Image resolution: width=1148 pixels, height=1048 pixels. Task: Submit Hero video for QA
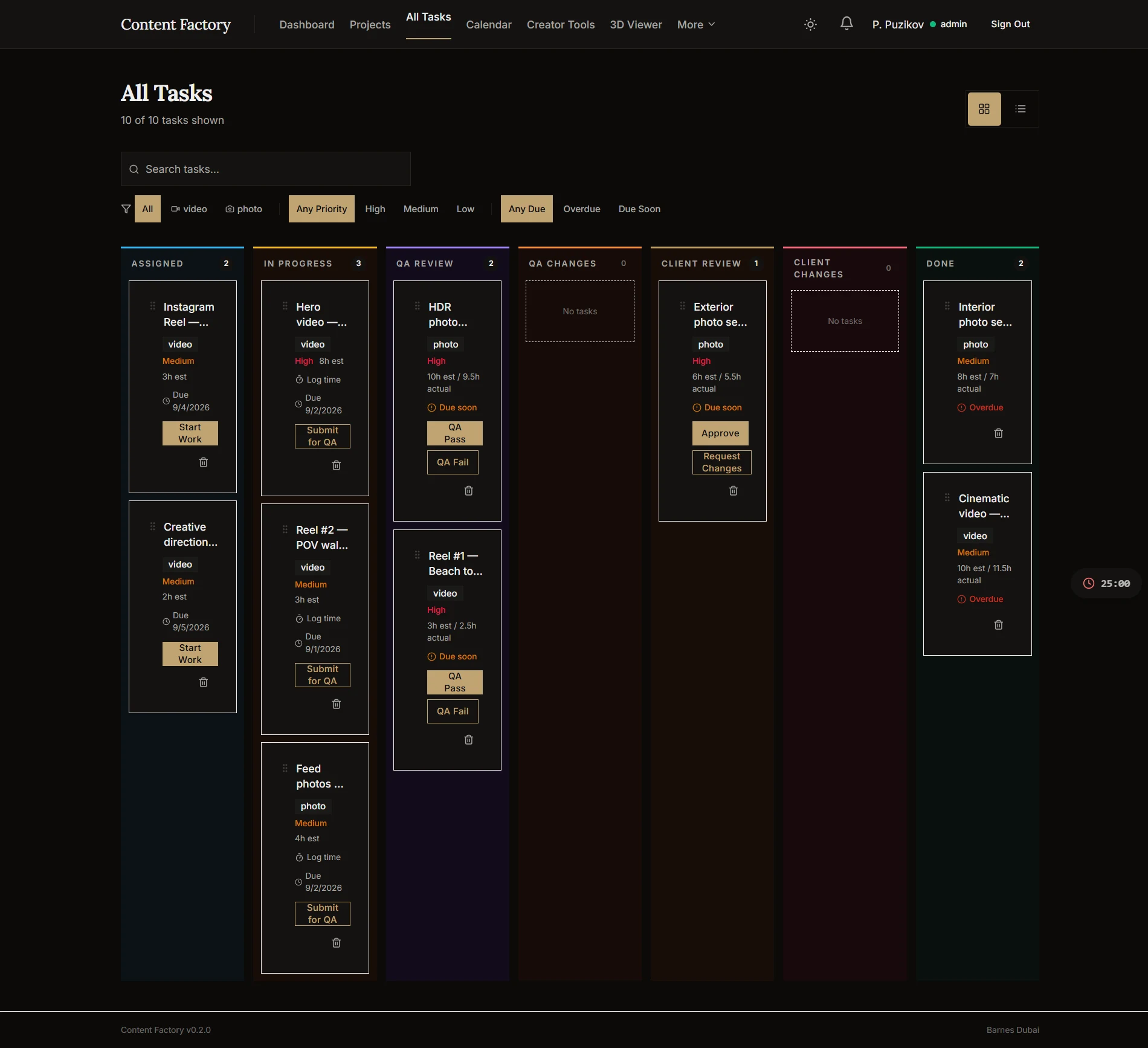click(x=323, y=436)
